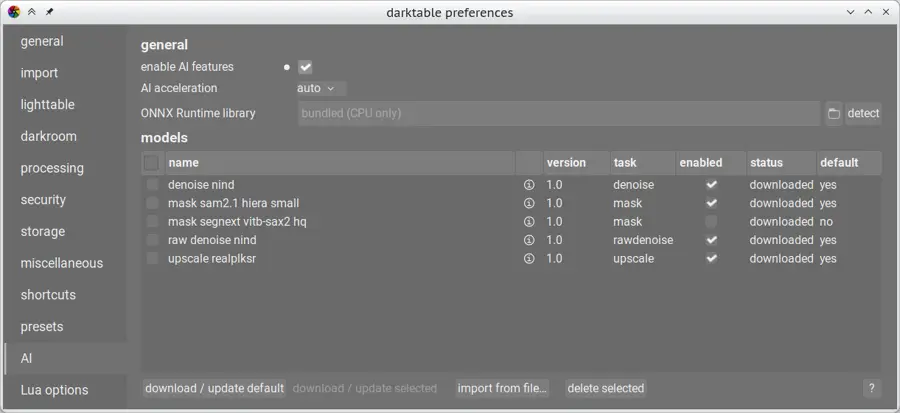Open info for denoise nind model

click(529, 185)
